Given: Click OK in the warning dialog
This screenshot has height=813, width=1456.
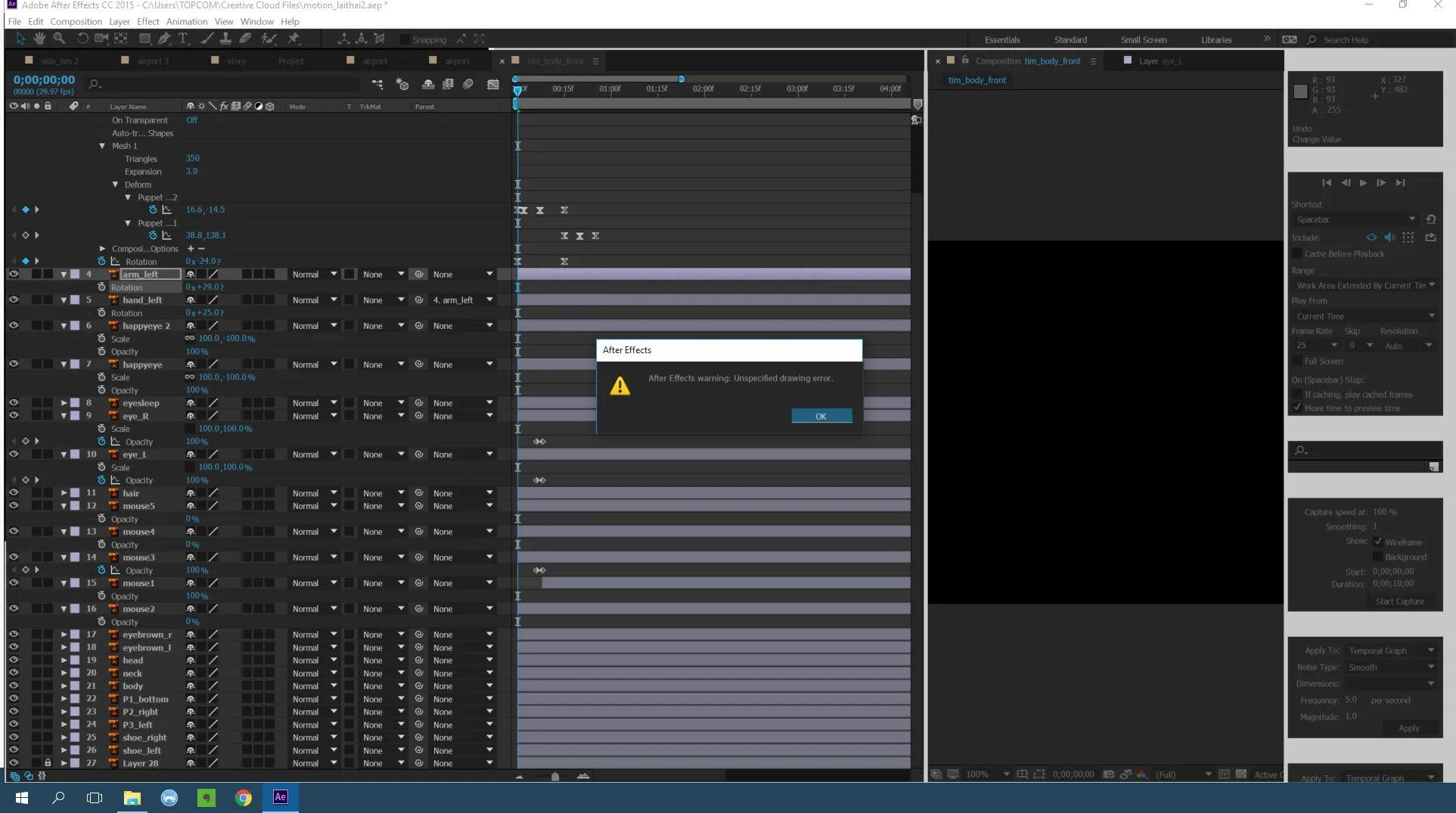Looking at the screenshot, I should tap(821, 416).
